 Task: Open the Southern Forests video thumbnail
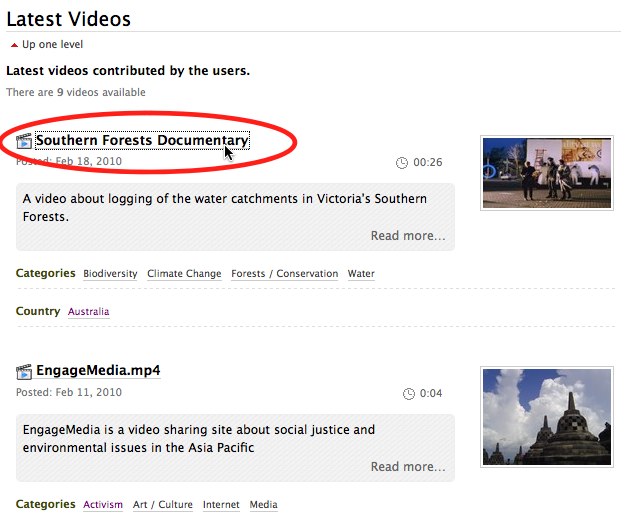click(547, 173)
